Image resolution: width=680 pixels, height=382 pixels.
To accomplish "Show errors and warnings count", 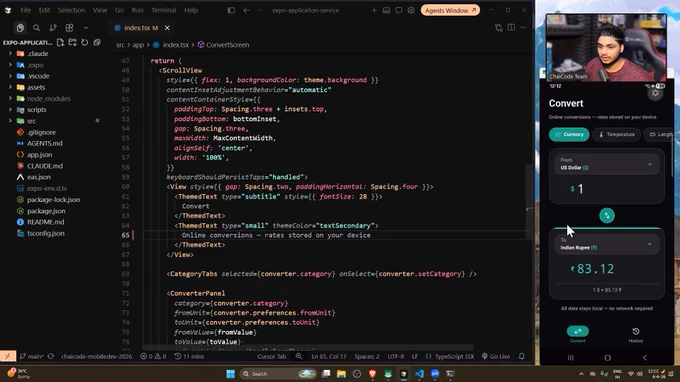I will point(153,356).
